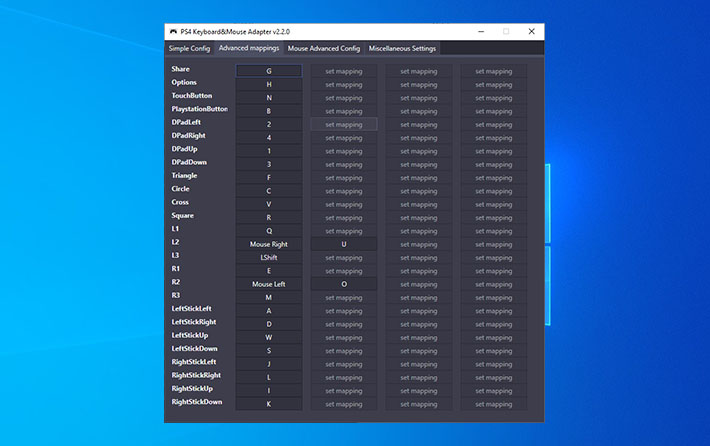710x446 pixels.
Task: Click the Share row label
Action: tap(180, 69)
